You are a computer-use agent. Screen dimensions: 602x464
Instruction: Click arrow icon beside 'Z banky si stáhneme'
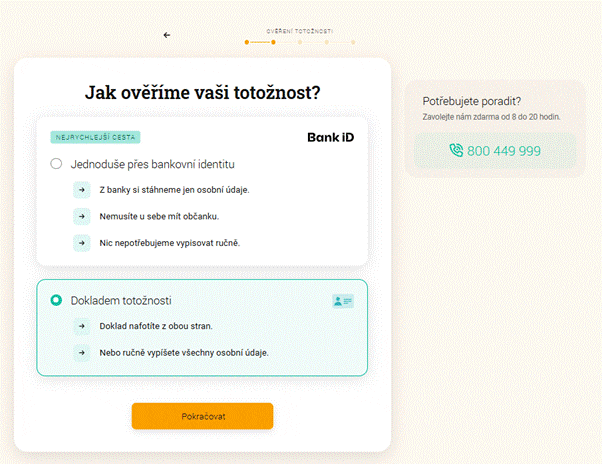tap(82, 190)
